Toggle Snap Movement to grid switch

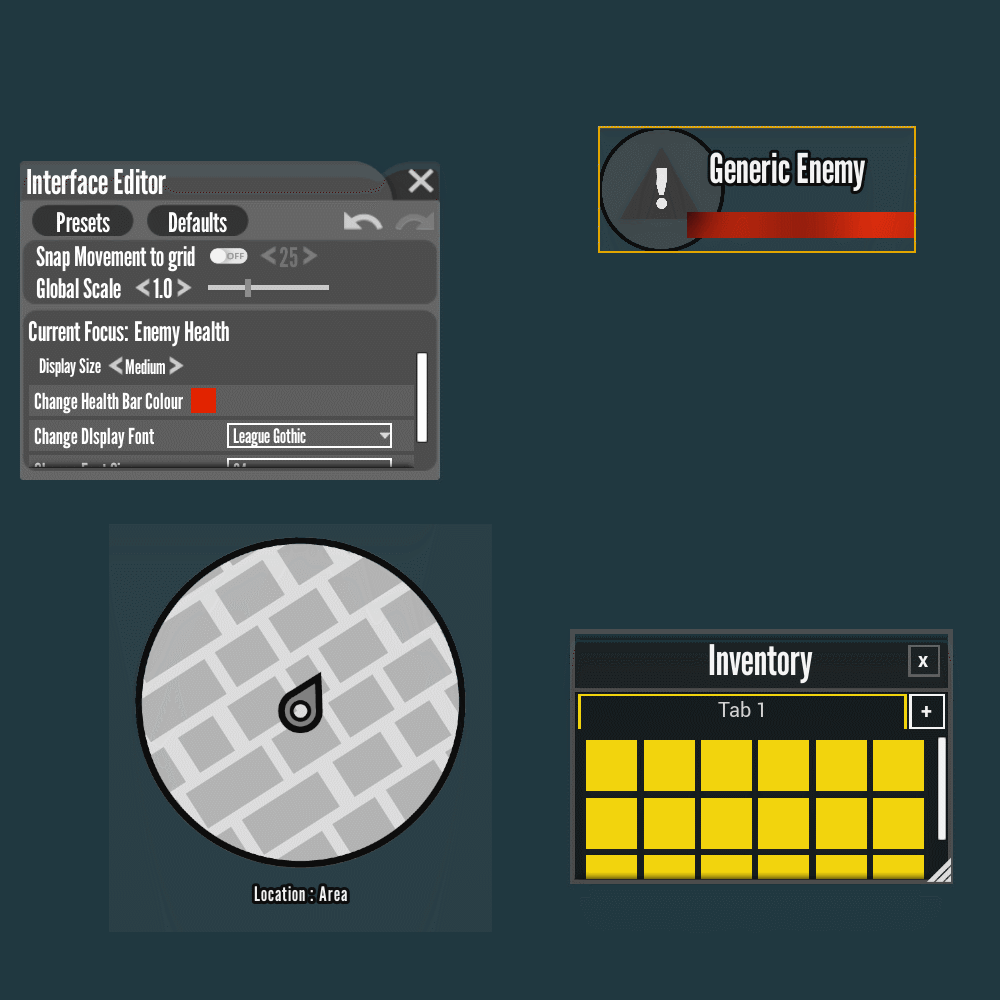click(228, 256)
